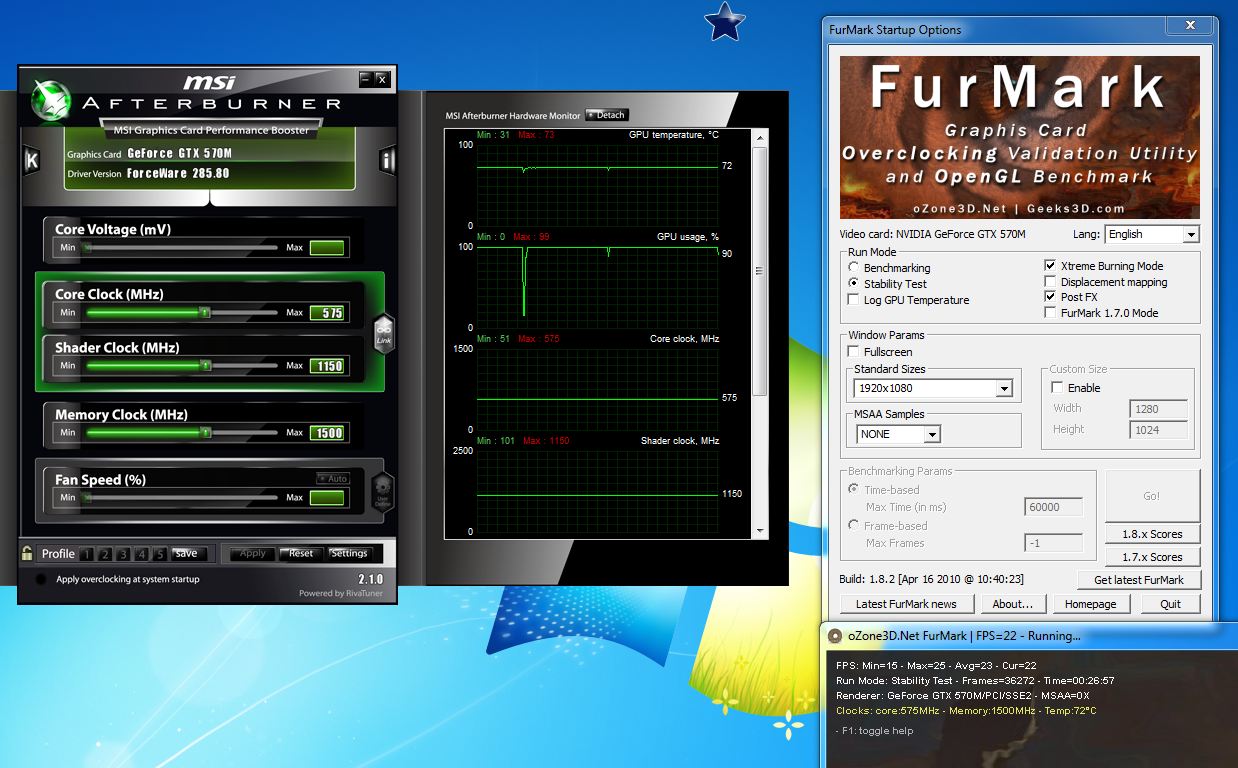Click the Fan Speed slider track

point(183,498)
